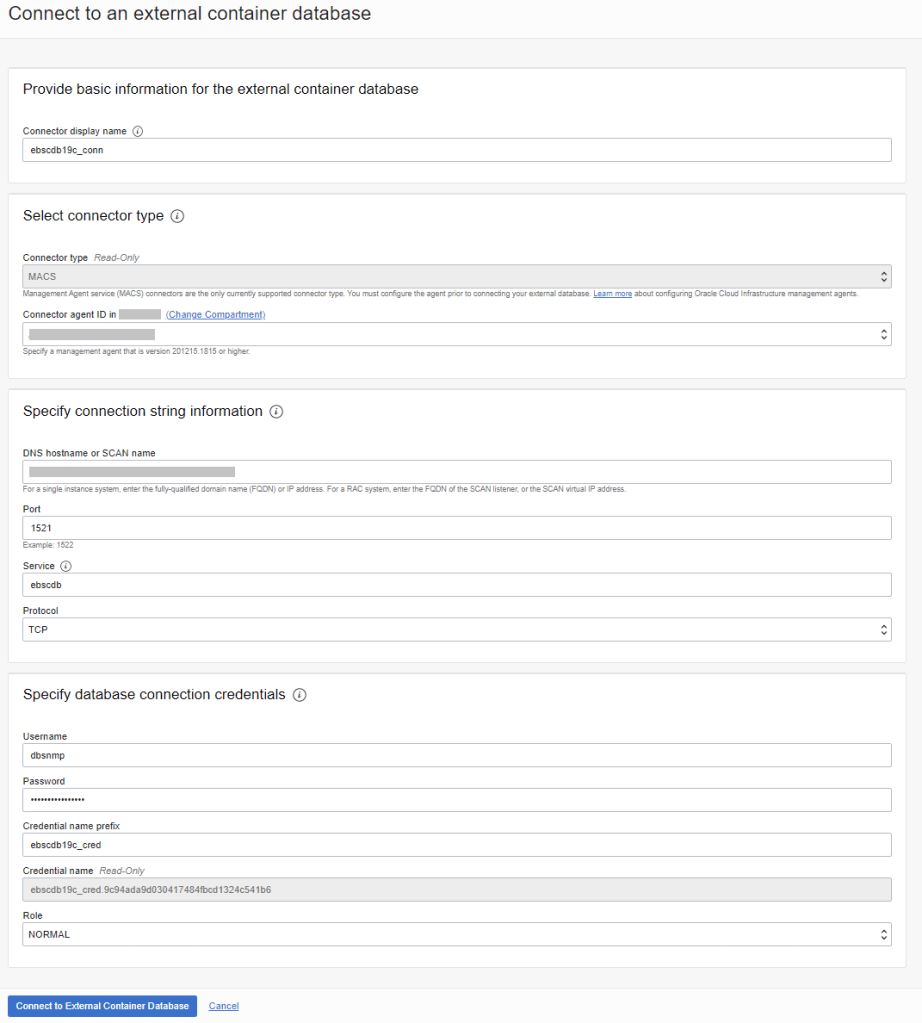Viewport: 922px width, 1023px height.
Task: Click info icon beside database connection credentials heading
Action: 299,694
